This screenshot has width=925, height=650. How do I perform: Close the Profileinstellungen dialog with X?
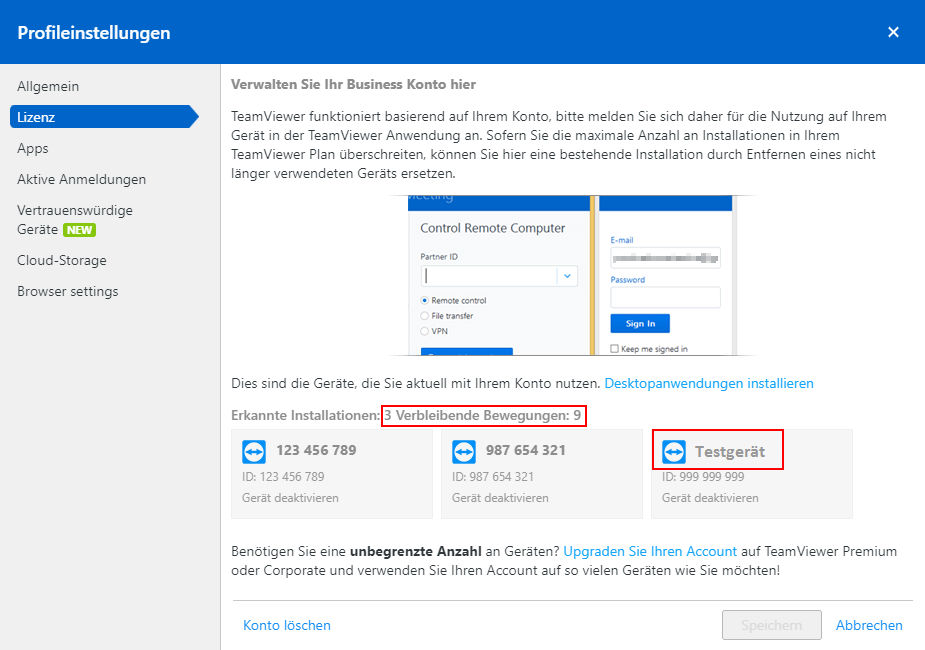point(893,32)
